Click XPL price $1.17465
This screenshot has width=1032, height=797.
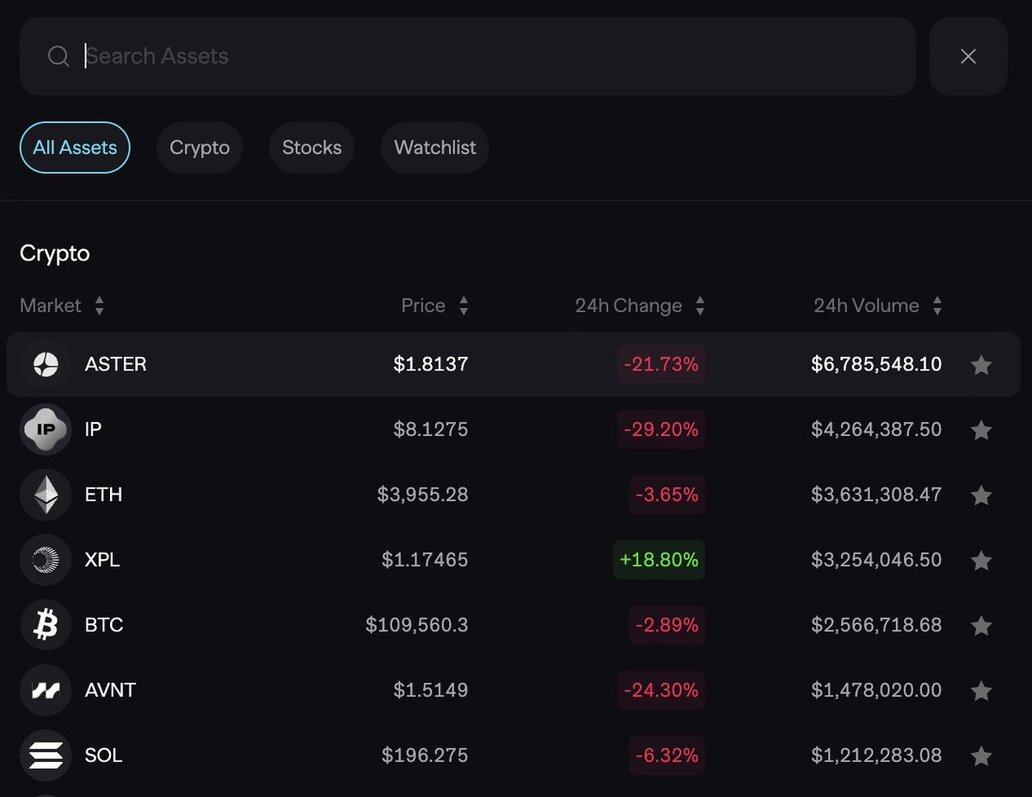click(425, 559)
